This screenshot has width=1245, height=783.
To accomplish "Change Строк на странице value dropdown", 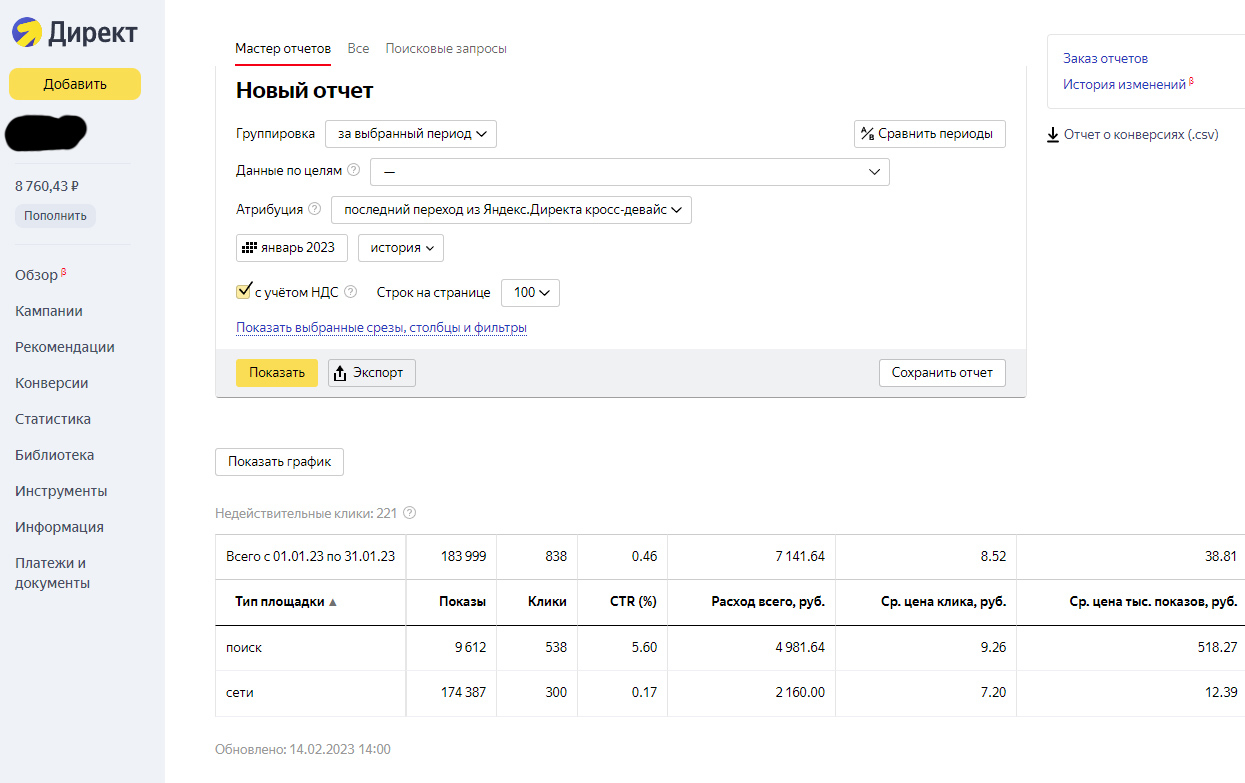I will (x=530, y=293).
